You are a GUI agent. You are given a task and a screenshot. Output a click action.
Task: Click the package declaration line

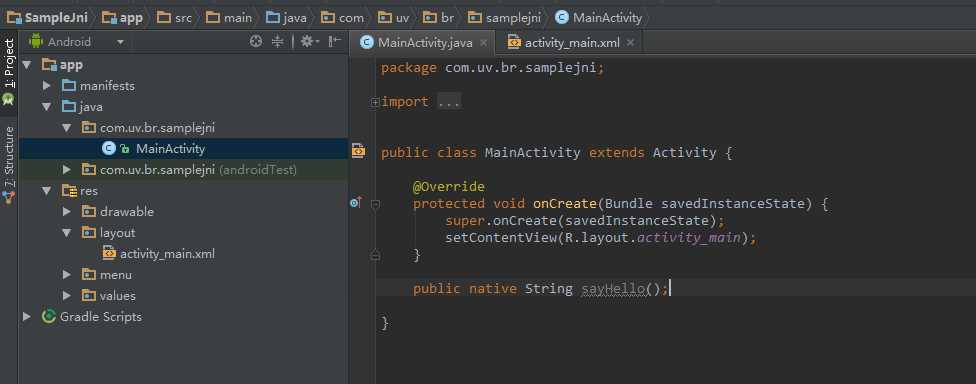coord(492,68)
